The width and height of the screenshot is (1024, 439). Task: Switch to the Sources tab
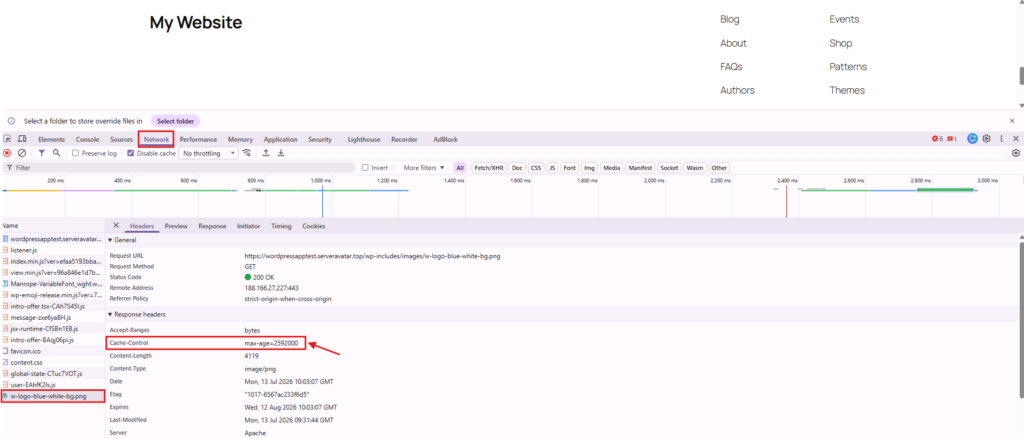pos(121,139)
